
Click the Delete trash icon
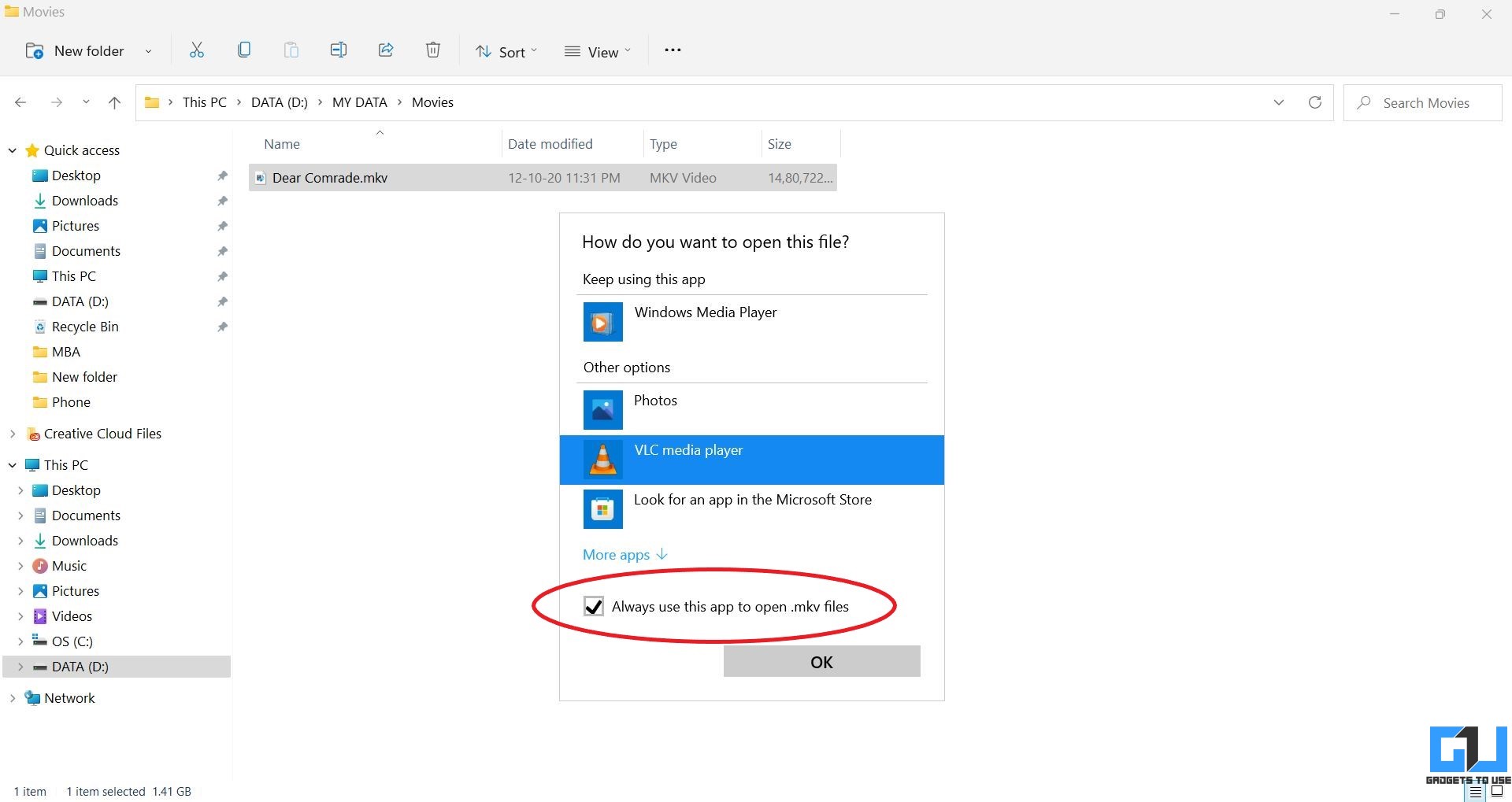[x=433, y=50]
